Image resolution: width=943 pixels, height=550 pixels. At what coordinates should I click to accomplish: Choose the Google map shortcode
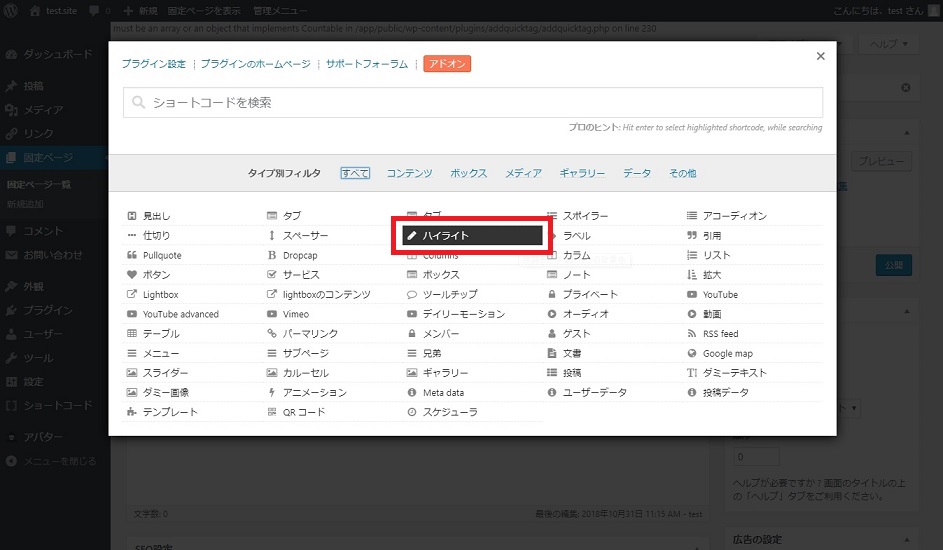click(x=726, y=354)
